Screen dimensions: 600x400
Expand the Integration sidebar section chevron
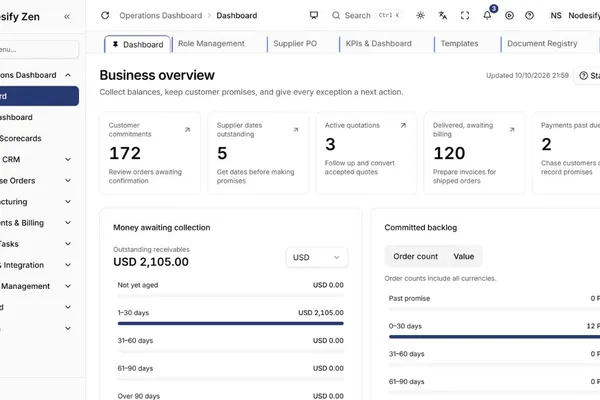68,265
